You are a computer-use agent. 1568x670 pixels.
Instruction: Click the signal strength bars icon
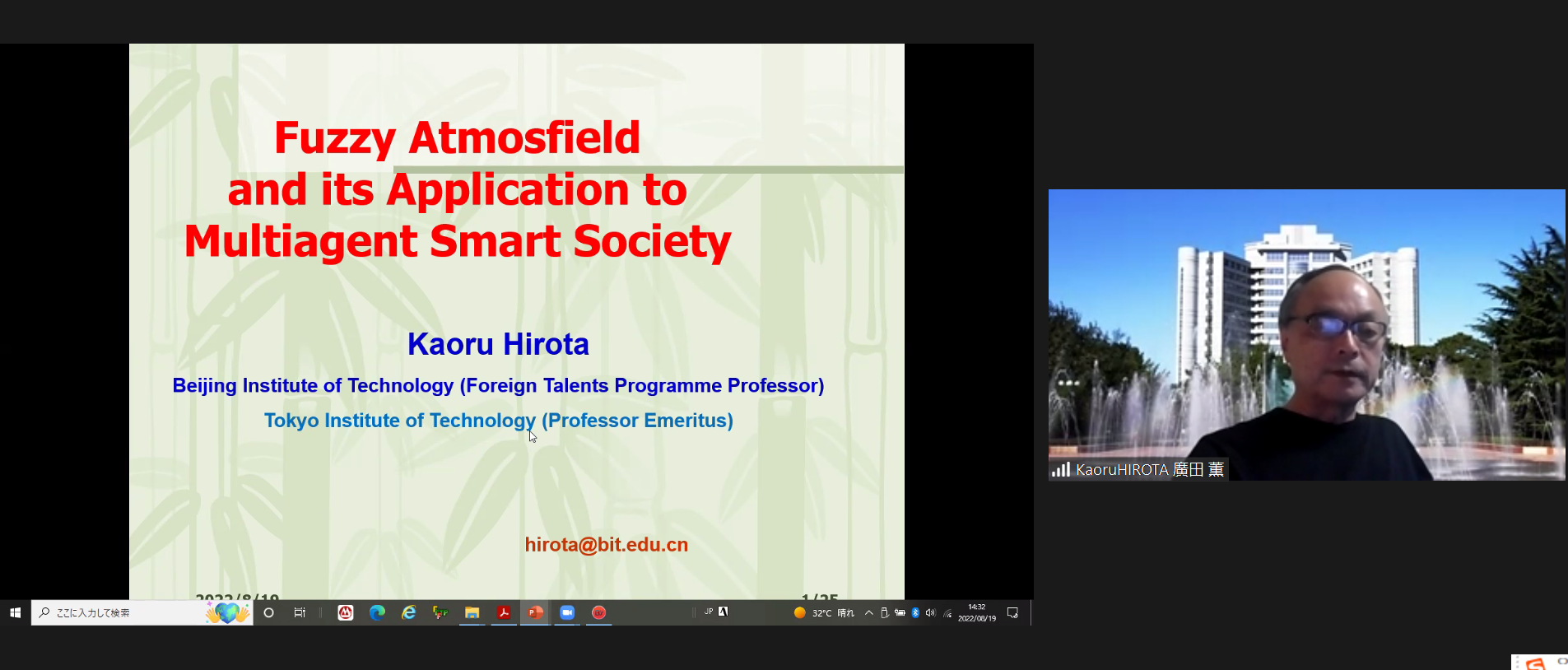point(1060,470)
